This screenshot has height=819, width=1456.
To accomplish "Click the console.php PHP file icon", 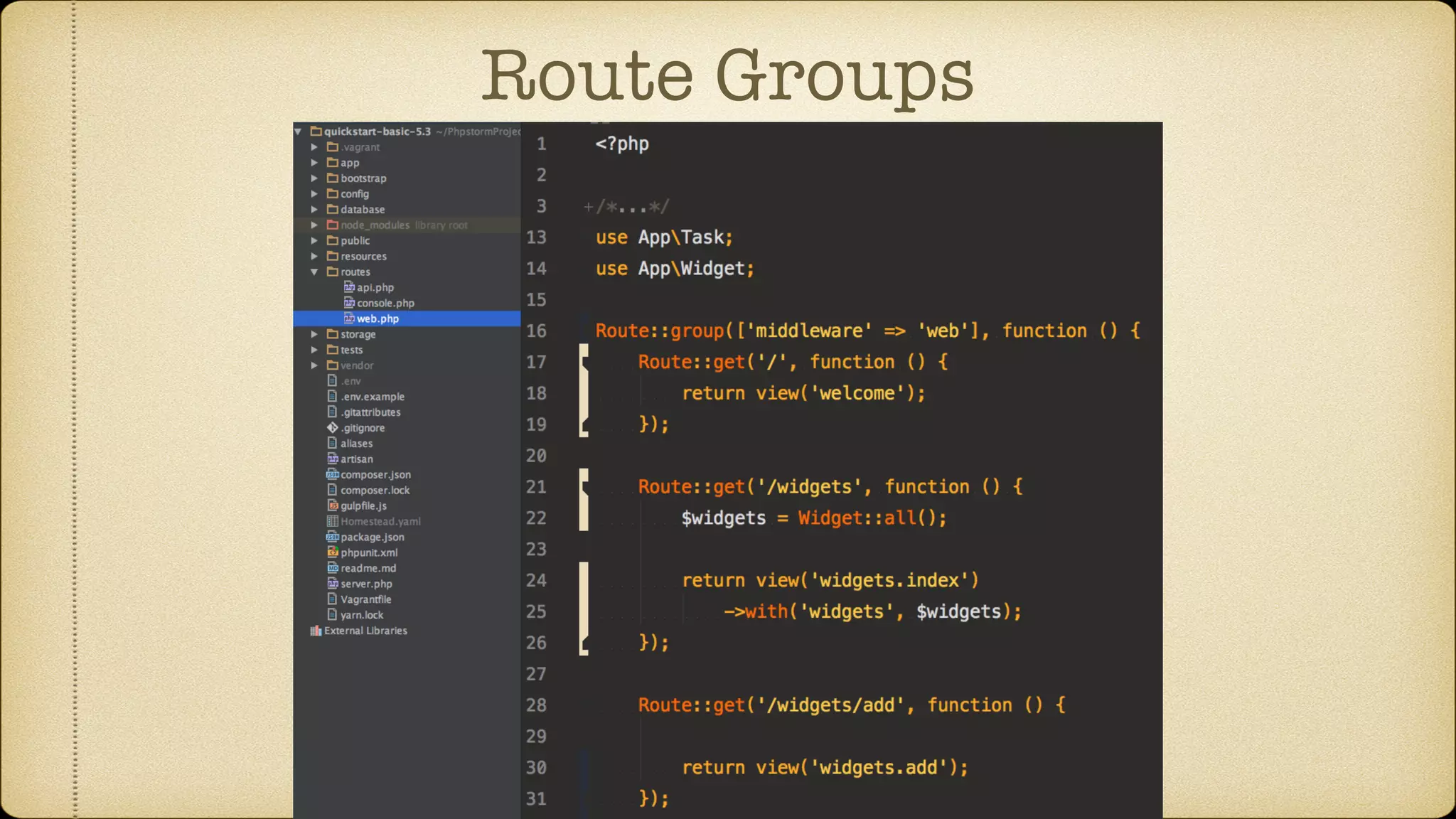I will click(x=349, y=303).
